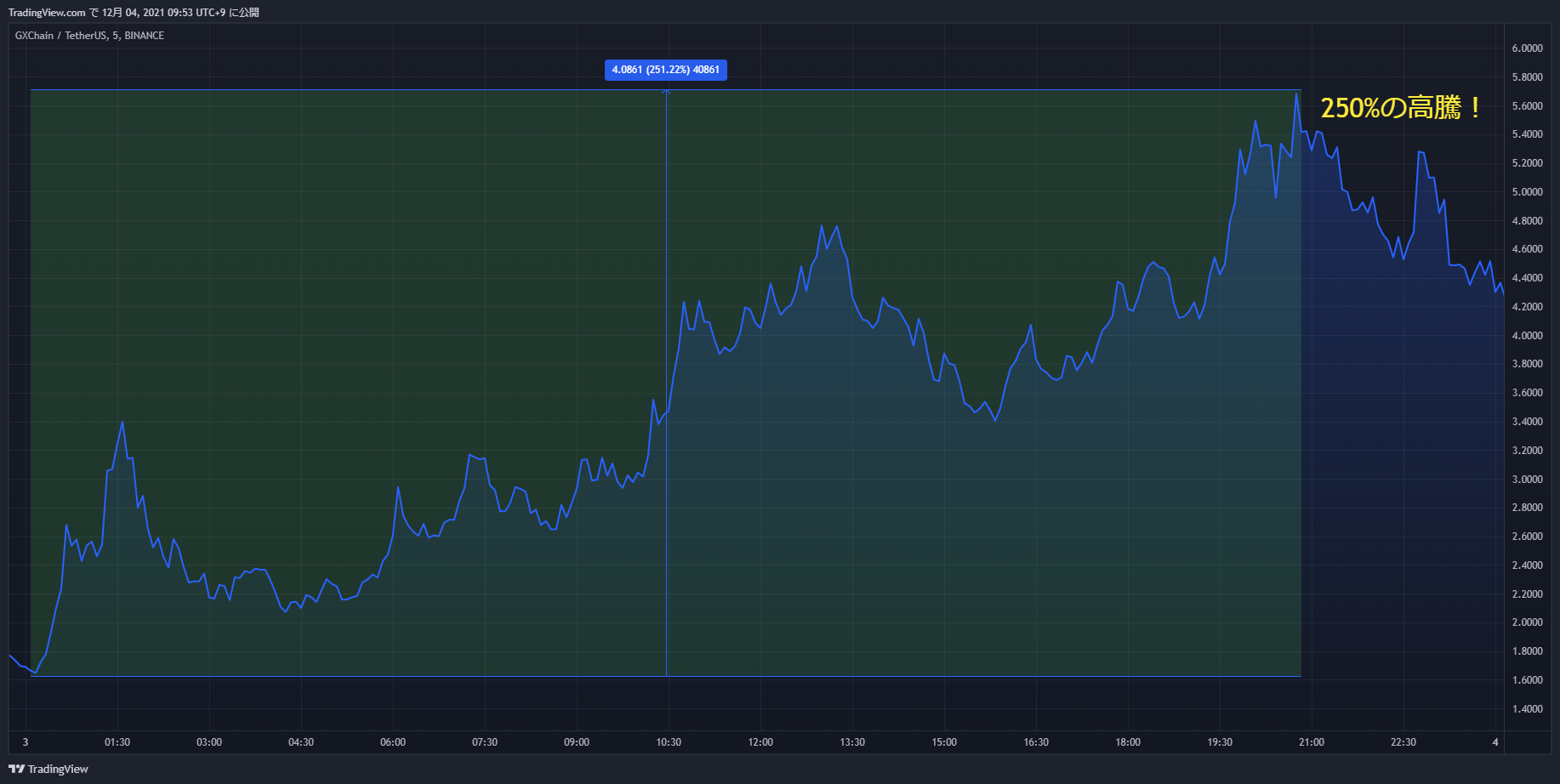Click the 03:00 time axis label
The width and height of the screenshot is (1560, 784).
tap(209, 742)
